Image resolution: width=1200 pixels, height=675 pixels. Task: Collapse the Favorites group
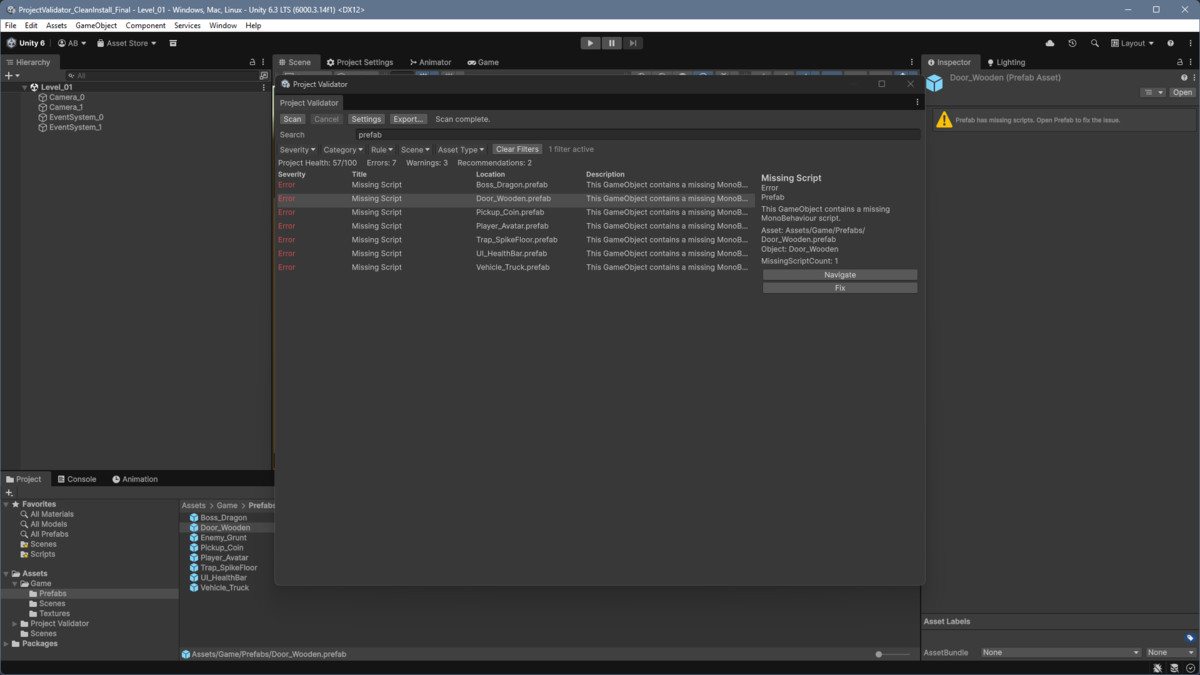pos(7,504)
